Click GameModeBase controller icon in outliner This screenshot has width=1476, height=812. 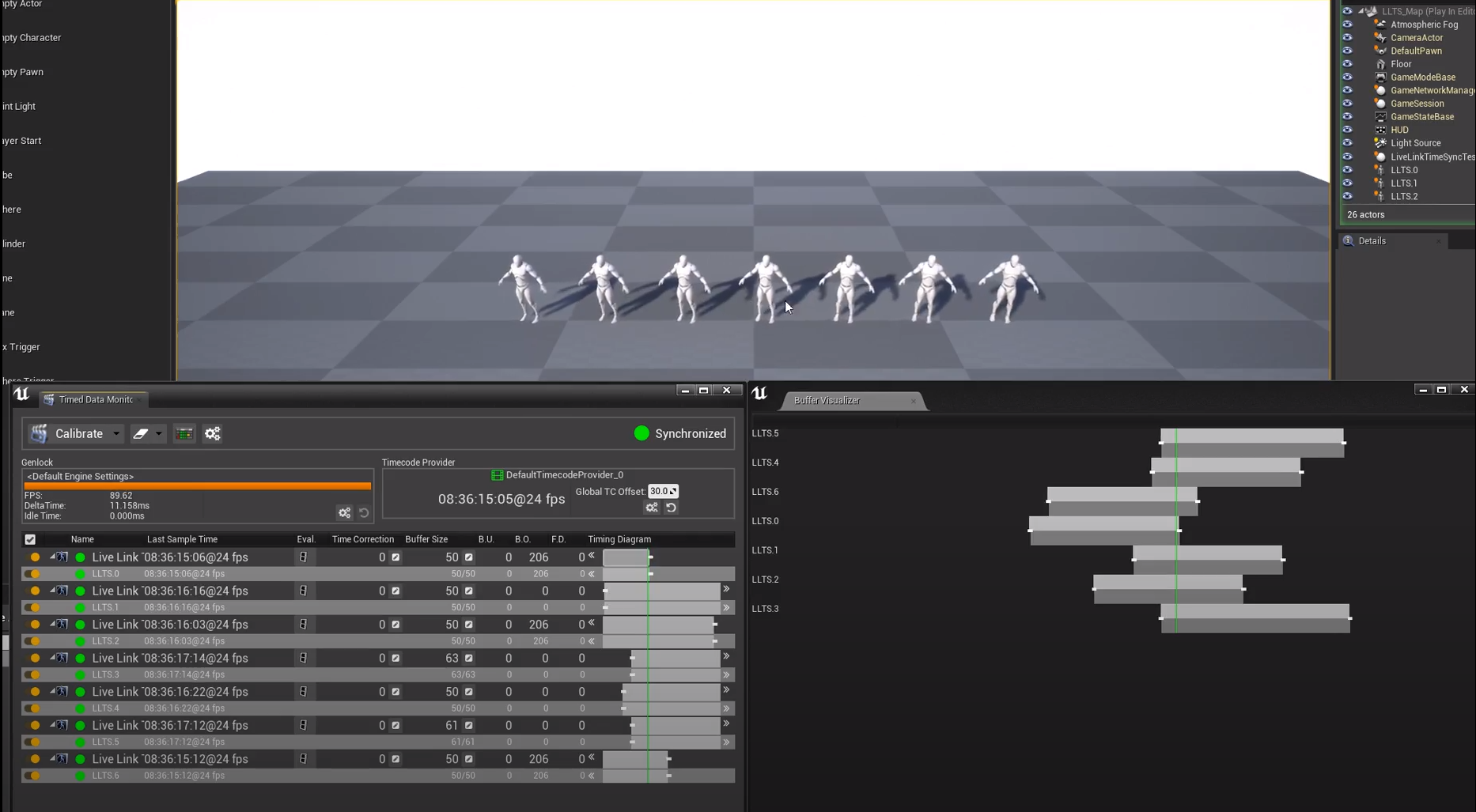(1380, 77)
